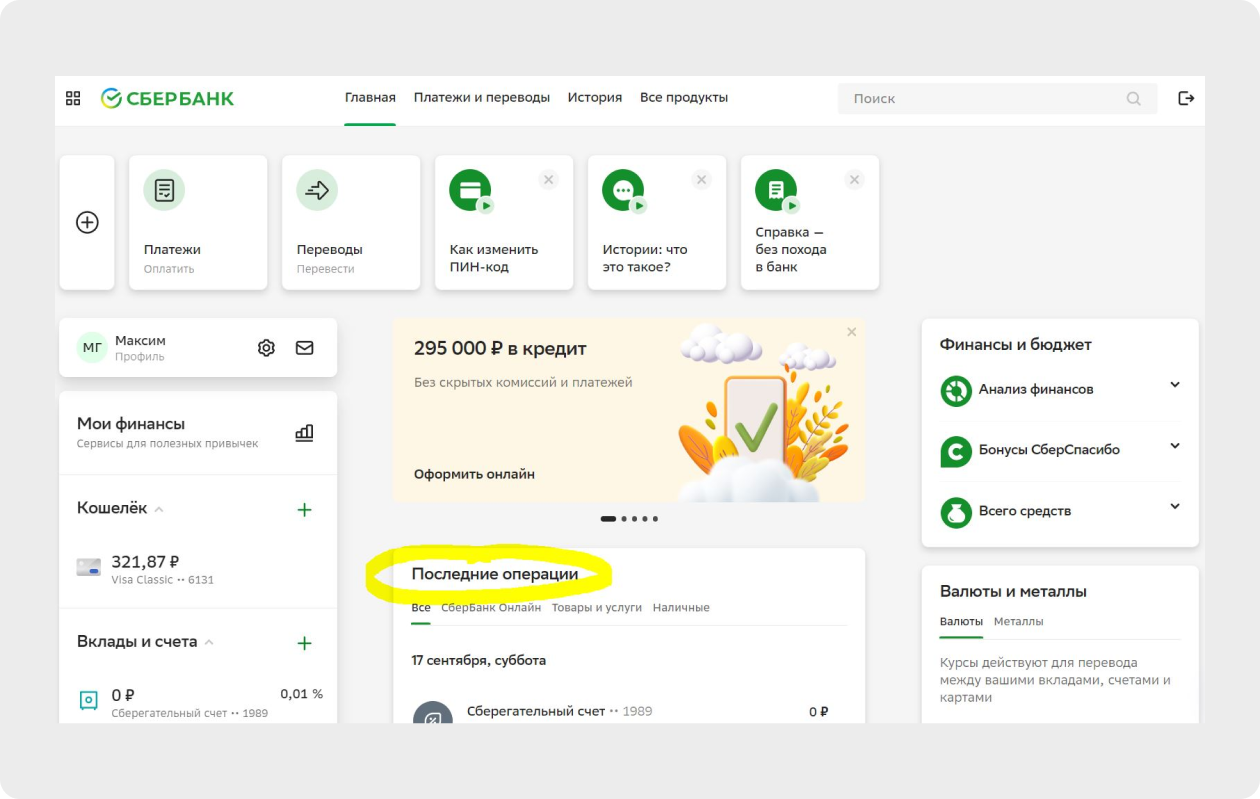The width and height of the screenshot is (1260, 799).
Task: Click the Поиск search field
Action: (997, 98)
